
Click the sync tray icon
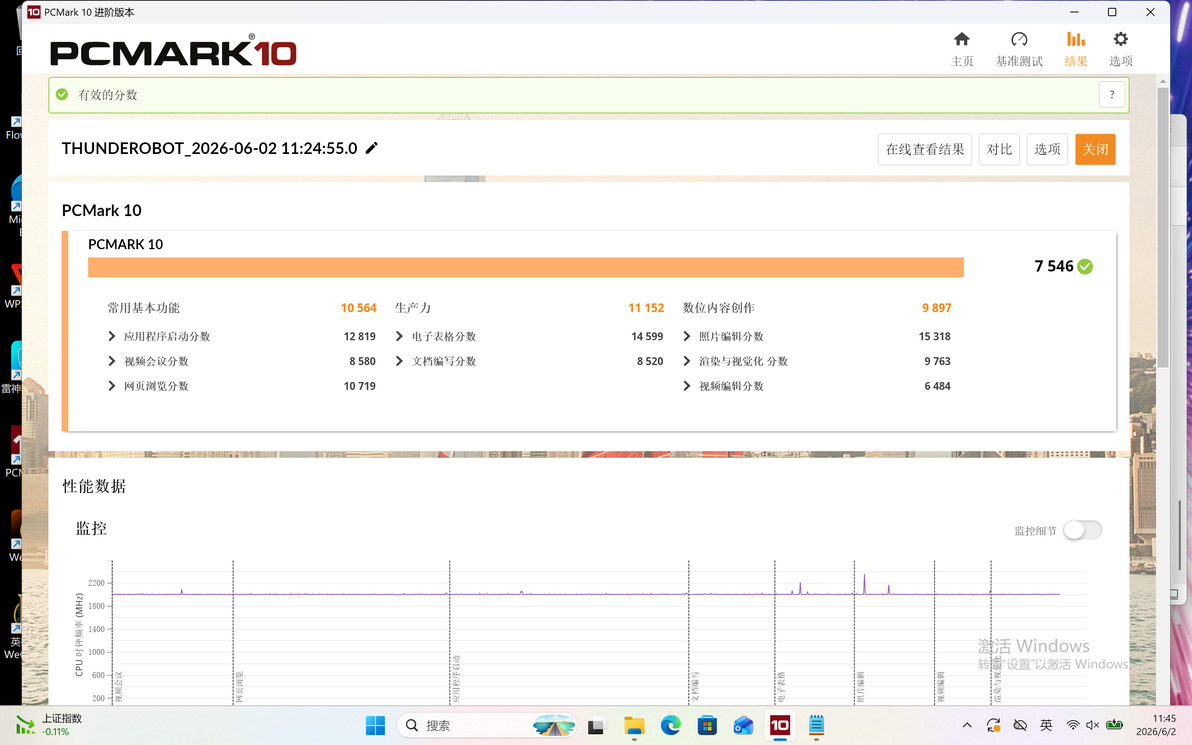click(x=994, y=725)
